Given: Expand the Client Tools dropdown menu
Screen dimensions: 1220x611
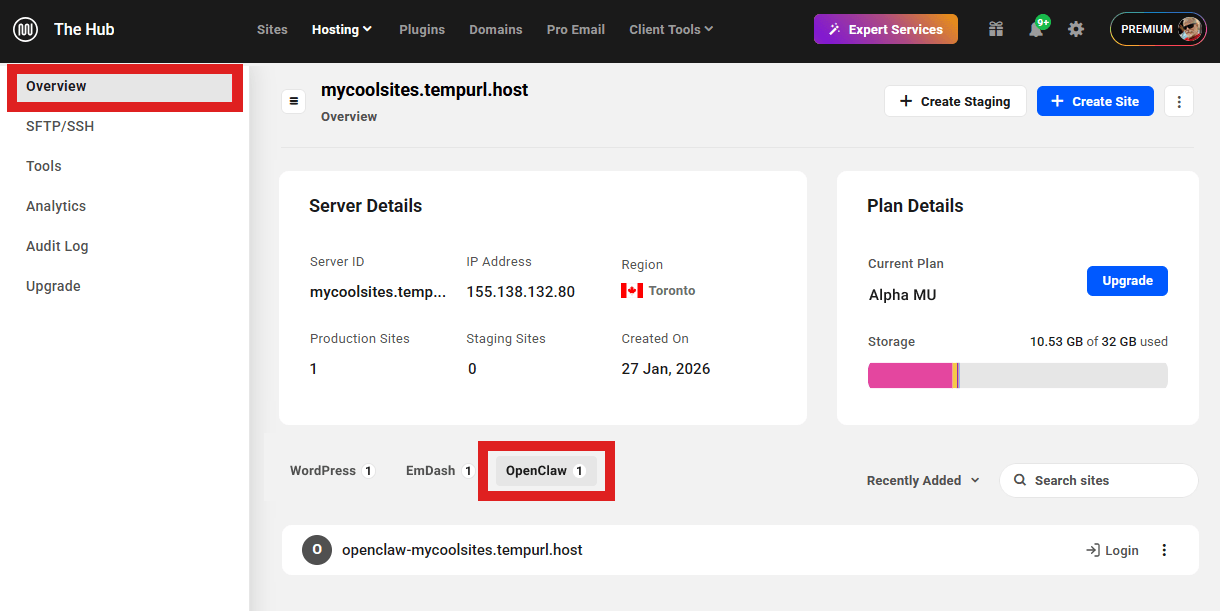Looking at the screenshot, I should 671,29.
